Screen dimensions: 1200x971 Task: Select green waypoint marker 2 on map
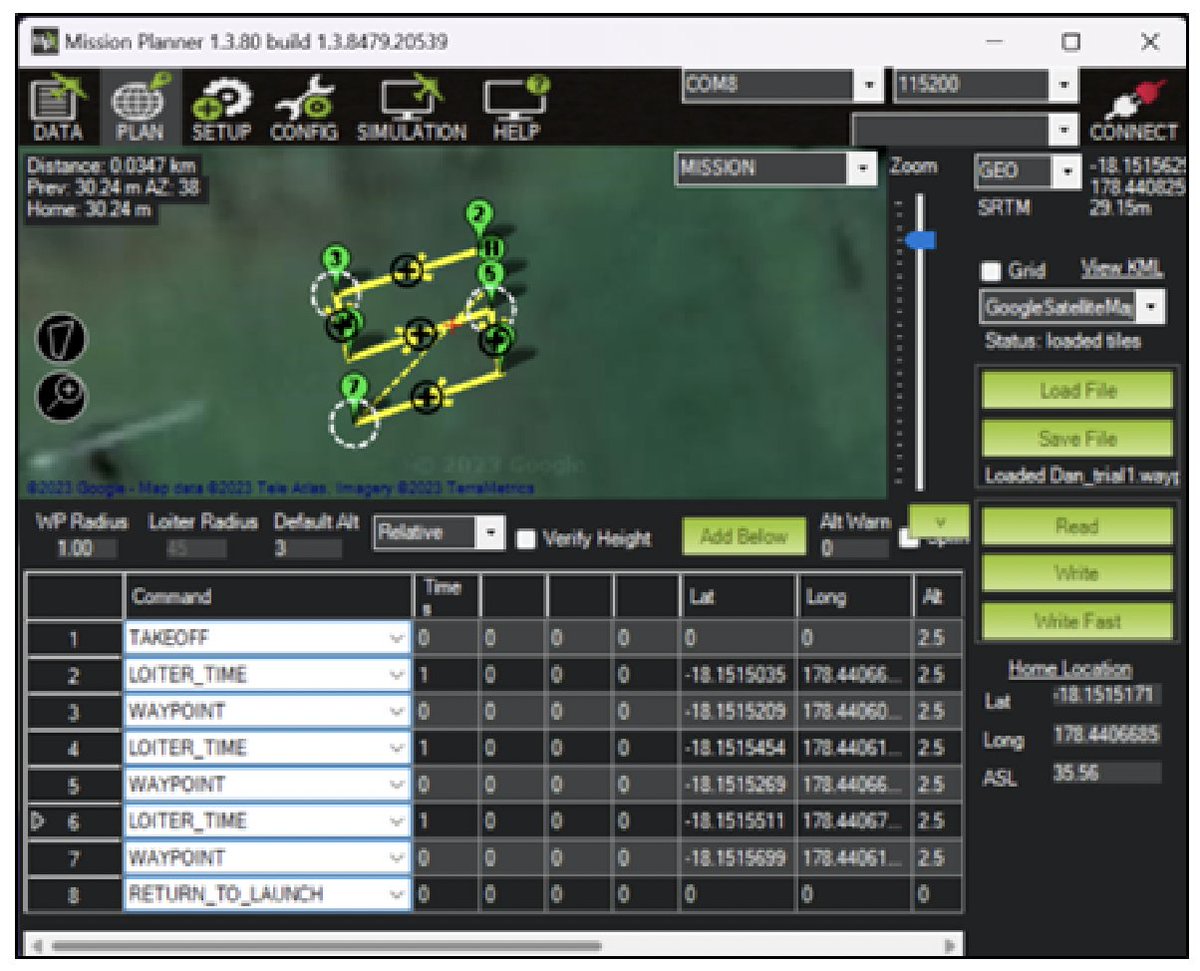pos(480,215)
